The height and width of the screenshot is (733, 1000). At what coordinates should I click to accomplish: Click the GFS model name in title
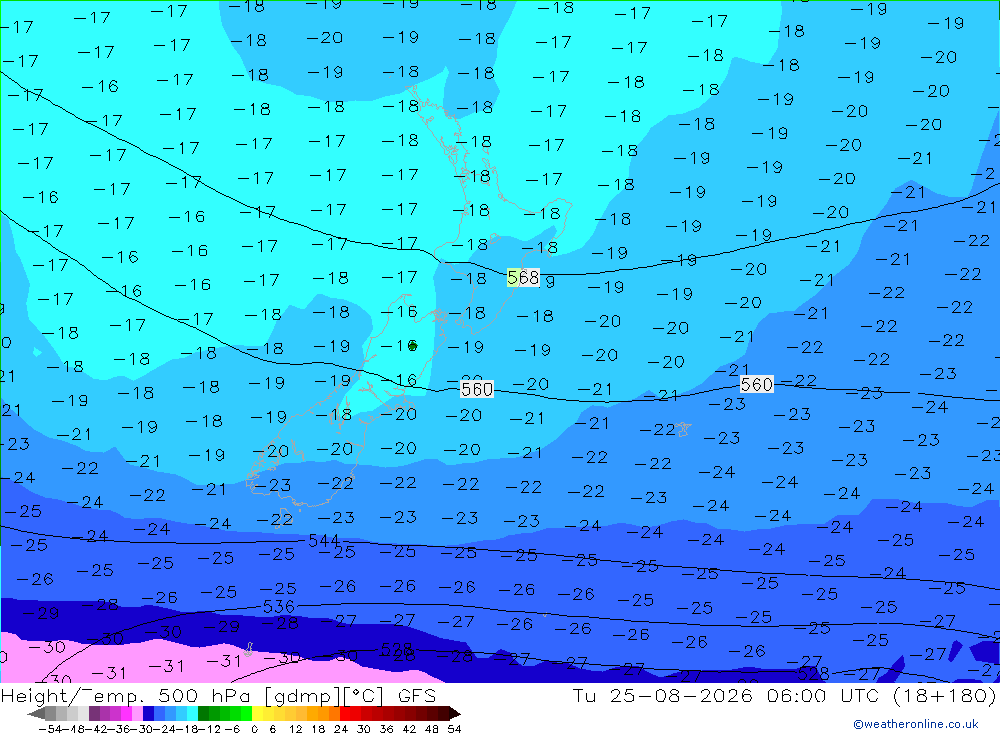pos(417,695)
